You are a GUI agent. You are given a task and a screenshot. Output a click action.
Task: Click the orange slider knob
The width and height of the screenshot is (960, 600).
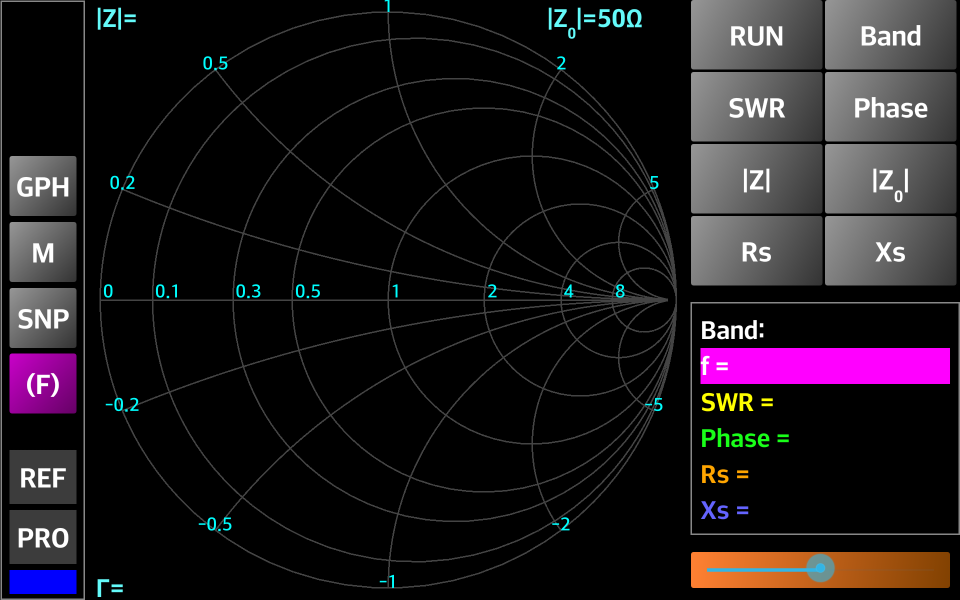(x=820, y=569)
